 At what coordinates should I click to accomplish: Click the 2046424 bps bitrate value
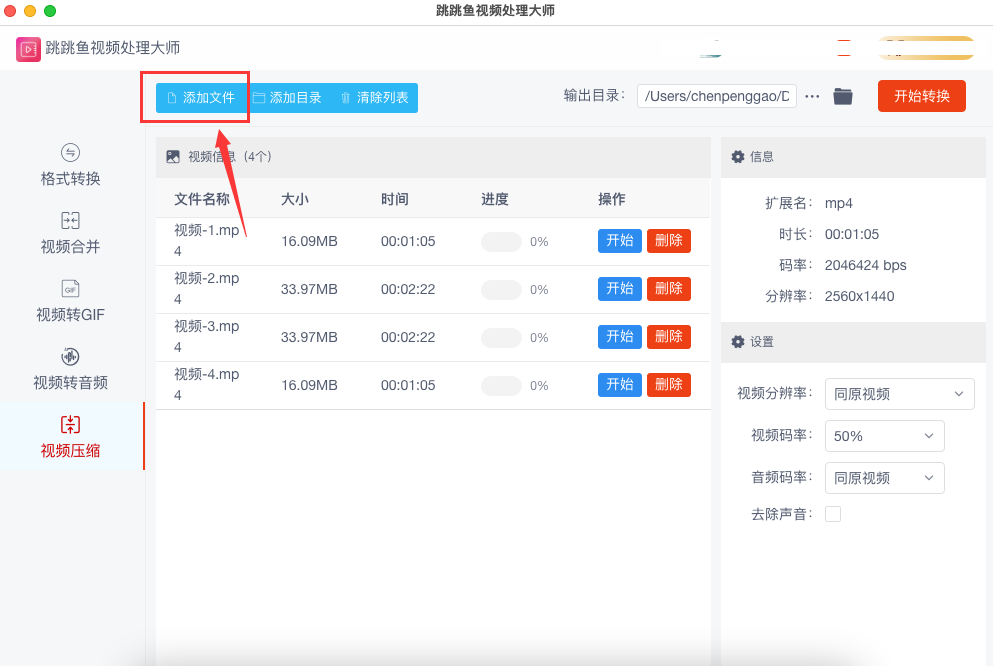click(865, 265)
